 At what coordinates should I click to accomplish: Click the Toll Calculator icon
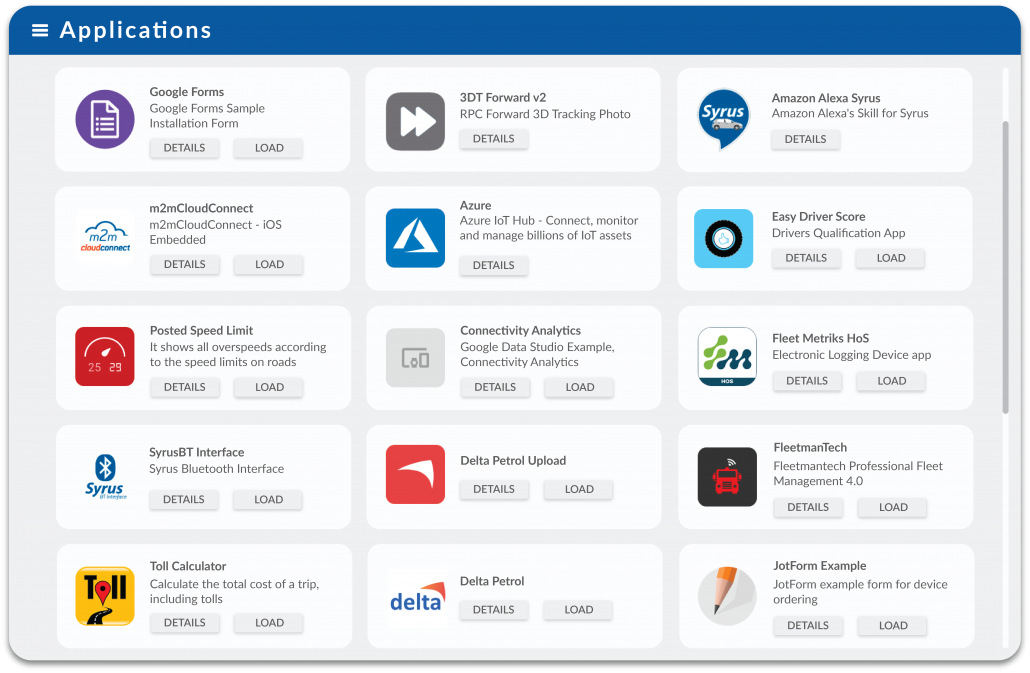coord(104,595)
